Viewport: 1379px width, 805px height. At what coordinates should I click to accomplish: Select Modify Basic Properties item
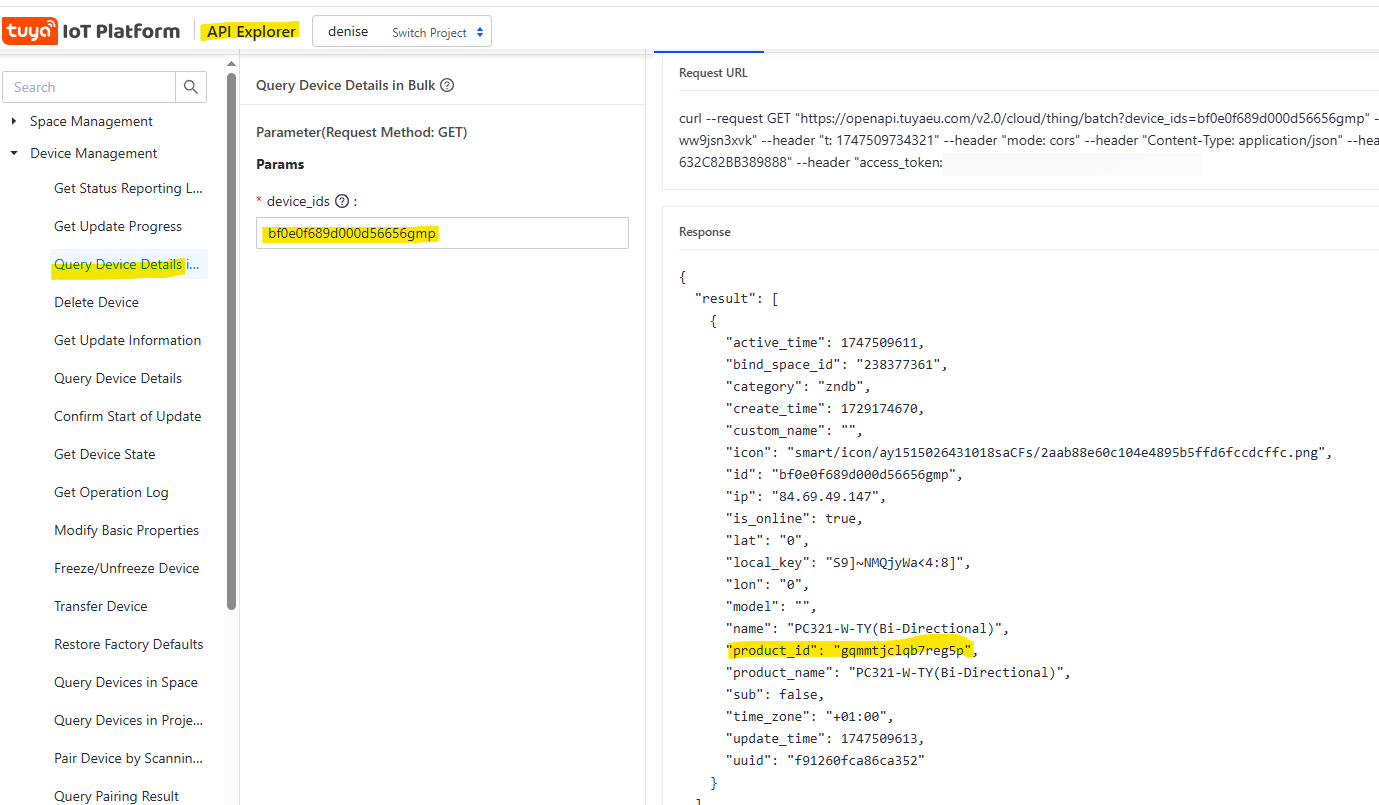[126, 530]
